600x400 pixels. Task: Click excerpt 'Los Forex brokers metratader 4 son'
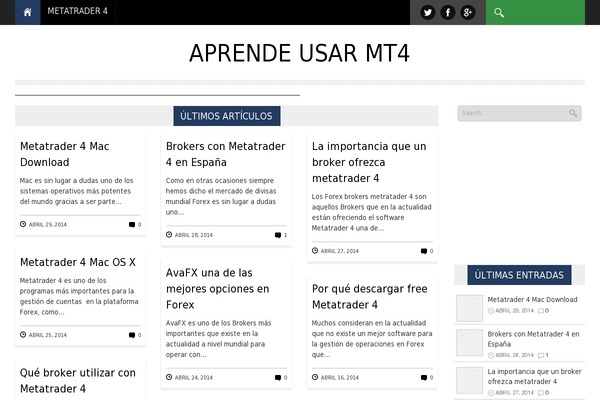(372, 212)
